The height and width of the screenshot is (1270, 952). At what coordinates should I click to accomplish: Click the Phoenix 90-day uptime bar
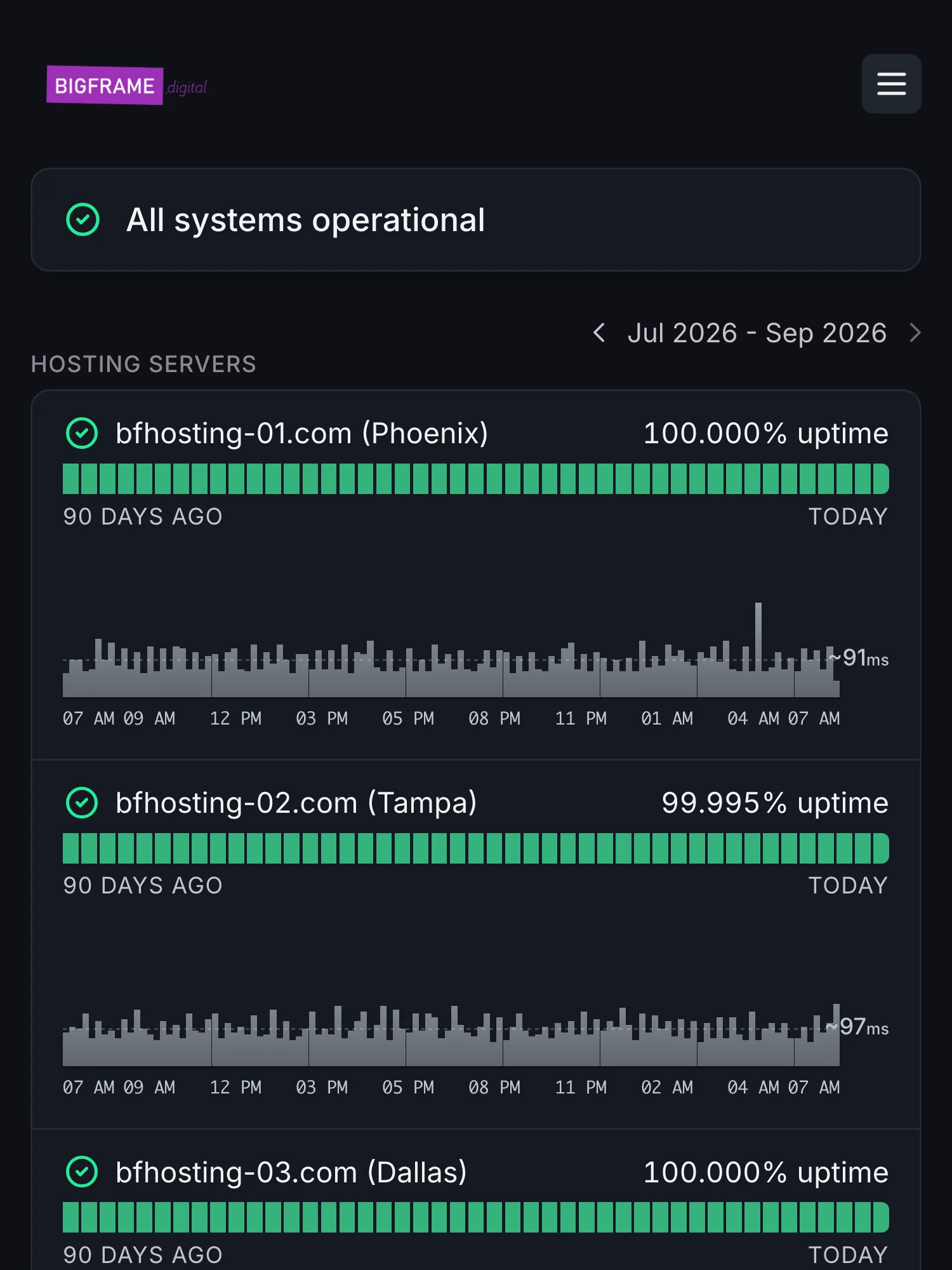(x=476, y=479)
